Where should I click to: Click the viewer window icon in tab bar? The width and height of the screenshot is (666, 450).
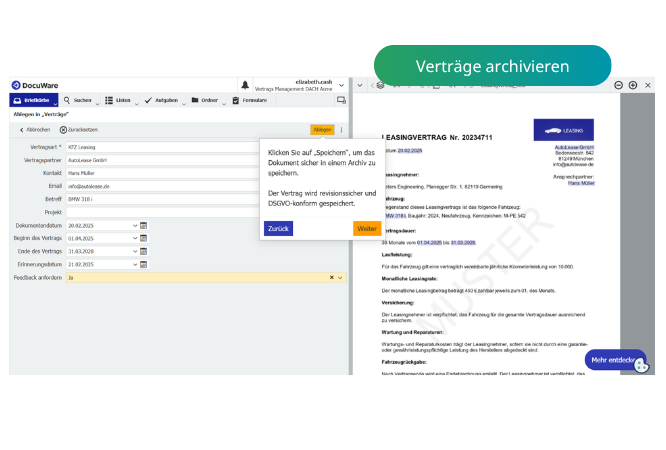coord(341,100)
